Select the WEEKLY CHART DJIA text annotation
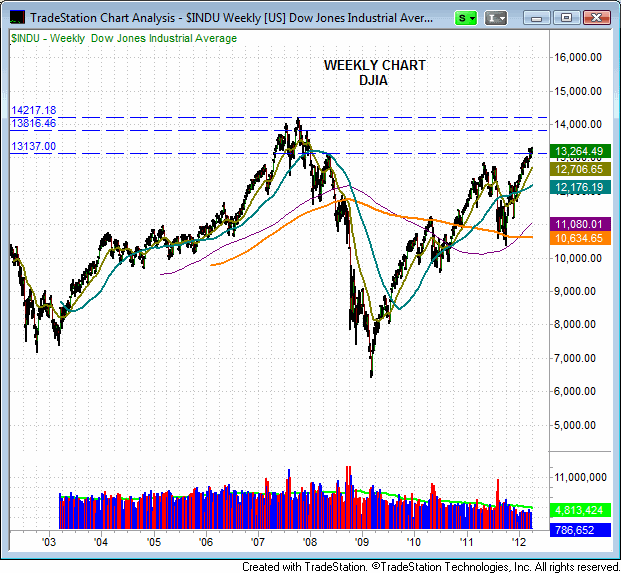The image size is (621, 573). point(374,72)
